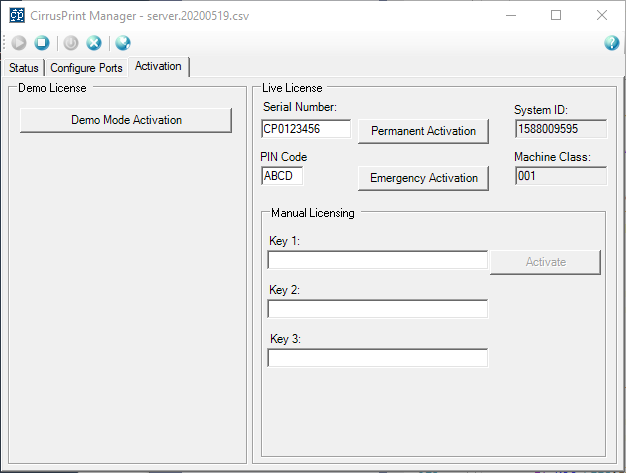Click the "Manual Licensing" group label
Image resolution: width=626 pixels, height=473 pixels.
313,213
